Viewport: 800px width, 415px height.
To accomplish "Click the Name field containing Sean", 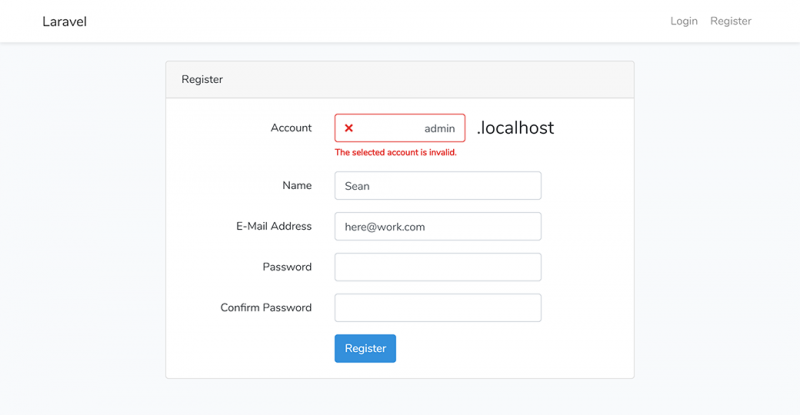I will tap(437, 186).
